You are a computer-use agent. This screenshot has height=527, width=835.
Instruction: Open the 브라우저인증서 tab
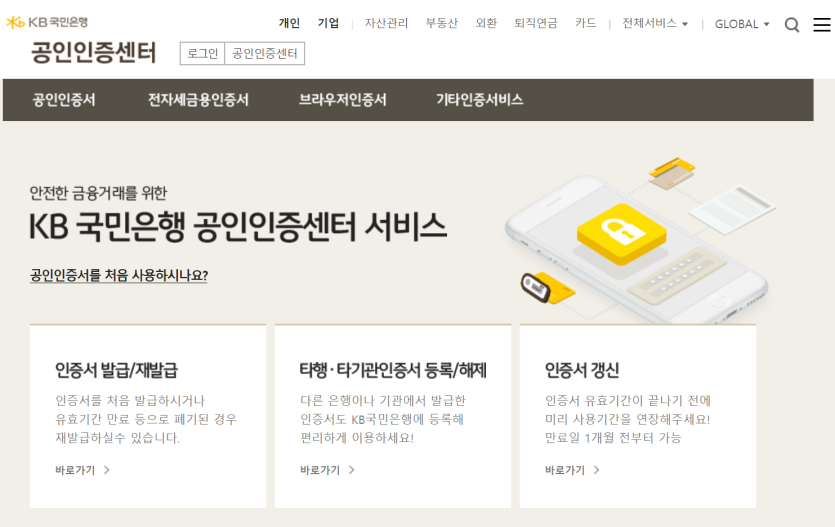click(x=342, y=100)
